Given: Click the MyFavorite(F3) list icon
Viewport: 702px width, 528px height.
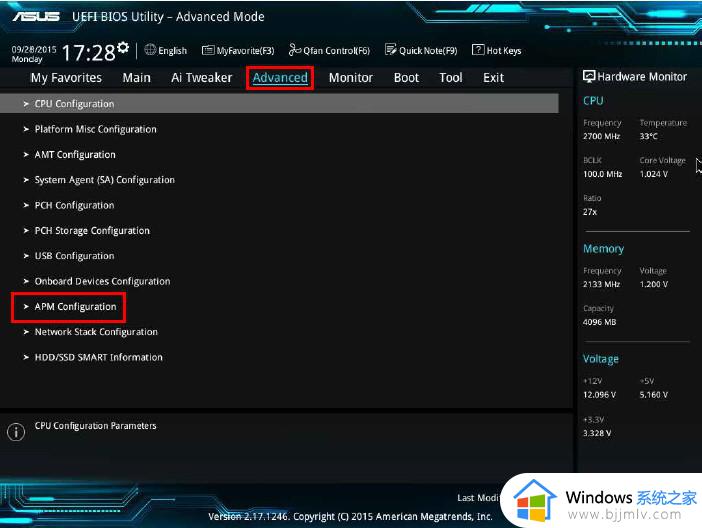Looking at the screenshot, I should [208, 50].
